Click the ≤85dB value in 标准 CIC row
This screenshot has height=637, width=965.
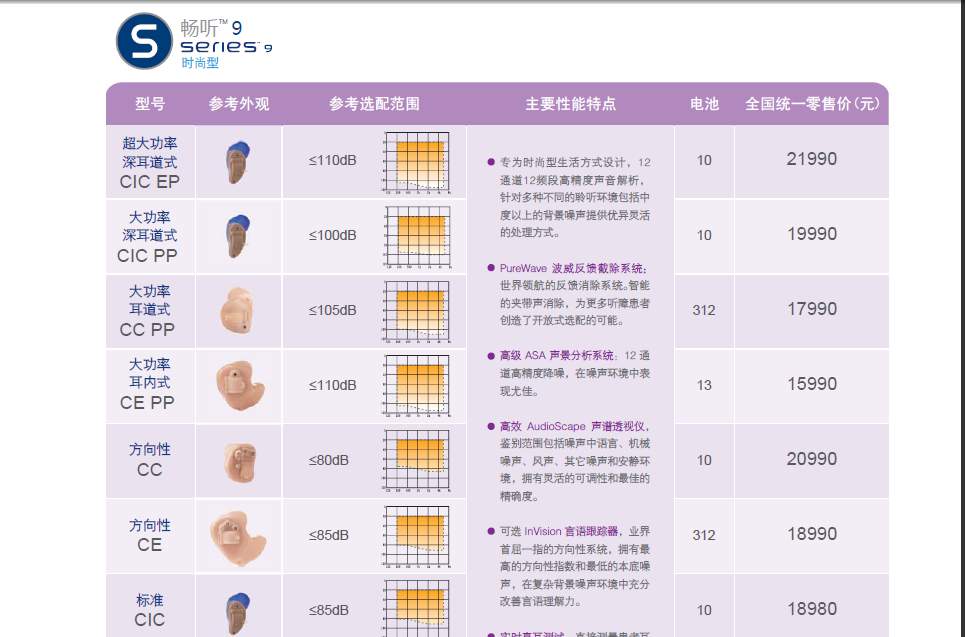tap(329, 610)
